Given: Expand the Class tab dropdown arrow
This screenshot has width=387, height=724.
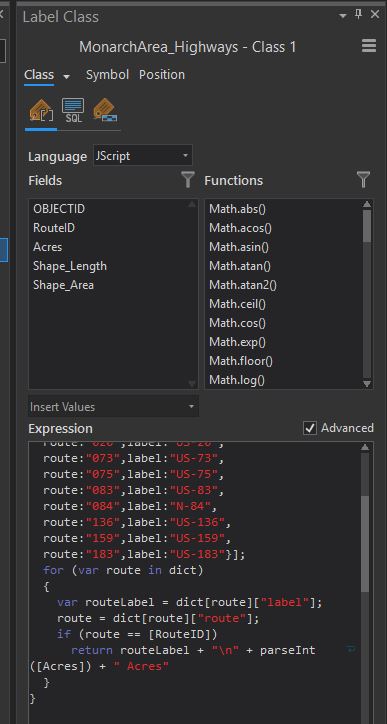Looking at the screenshot, I should point(67,77).
